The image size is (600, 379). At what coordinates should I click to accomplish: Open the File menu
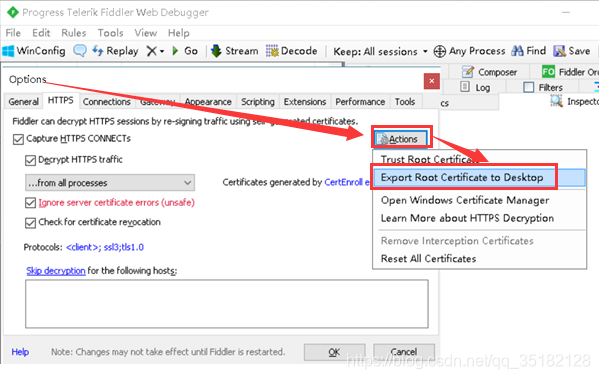pos(13,33)
